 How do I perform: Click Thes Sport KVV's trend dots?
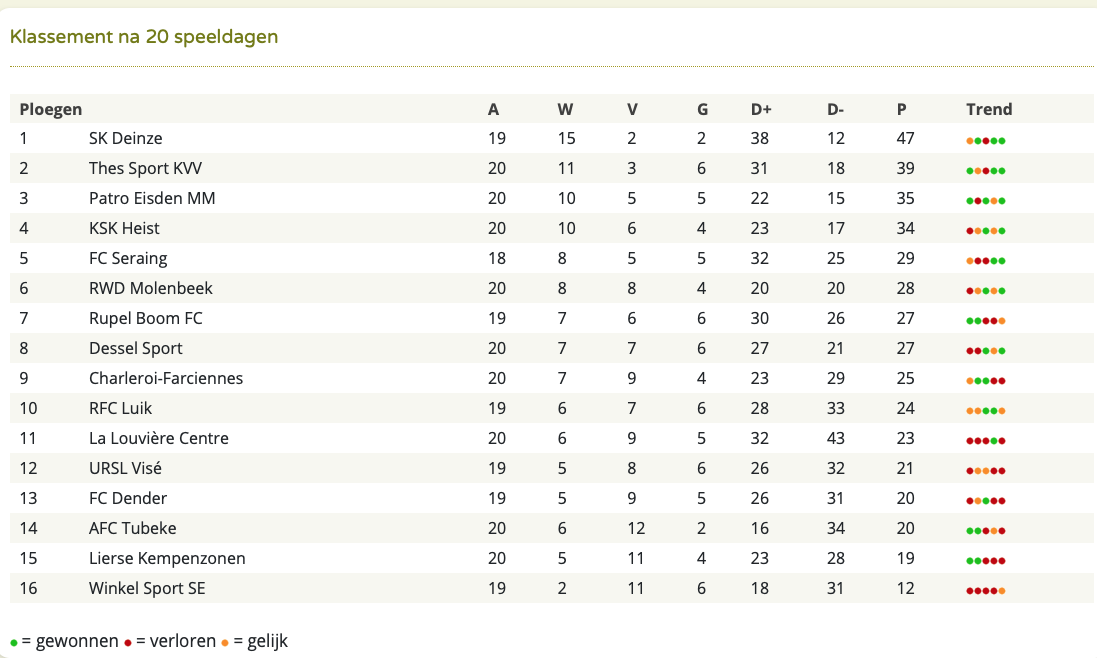(x=986, y=171)
